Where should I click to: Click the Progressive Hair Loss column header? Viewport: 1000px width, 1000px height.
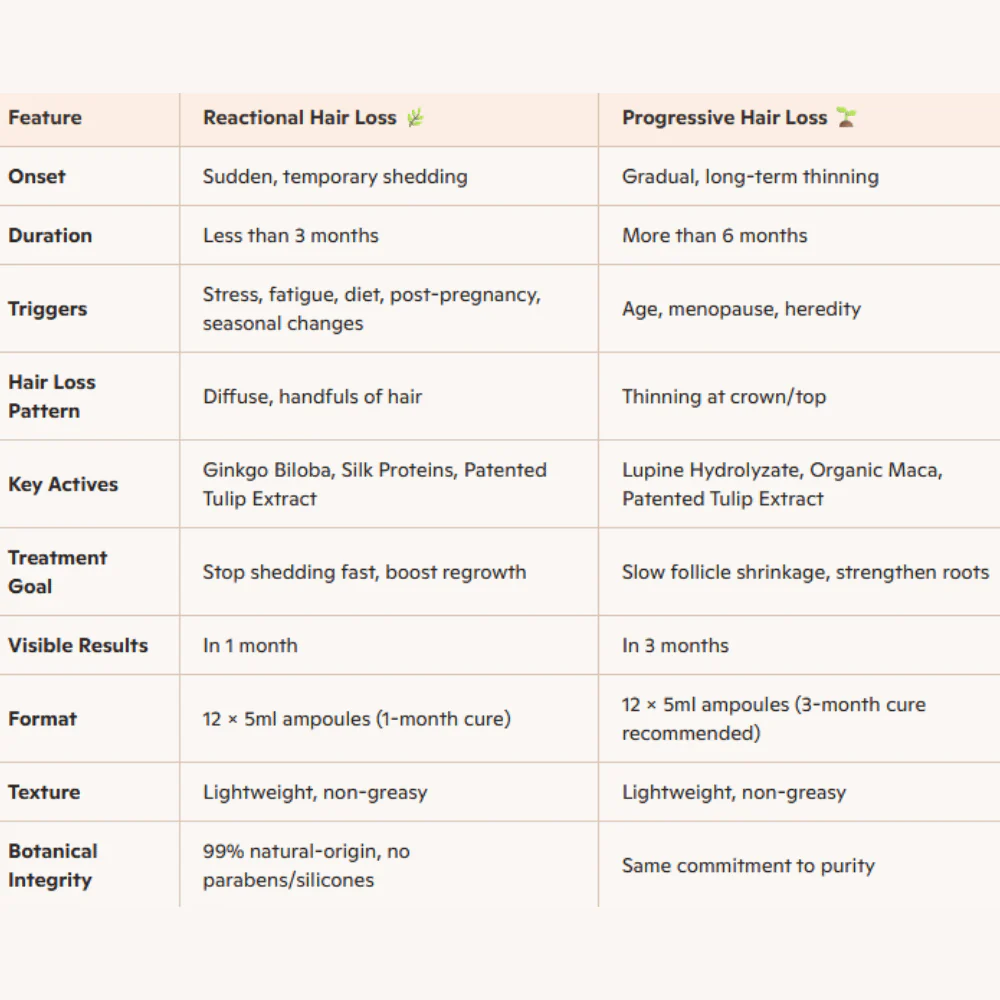click(724, 118)
